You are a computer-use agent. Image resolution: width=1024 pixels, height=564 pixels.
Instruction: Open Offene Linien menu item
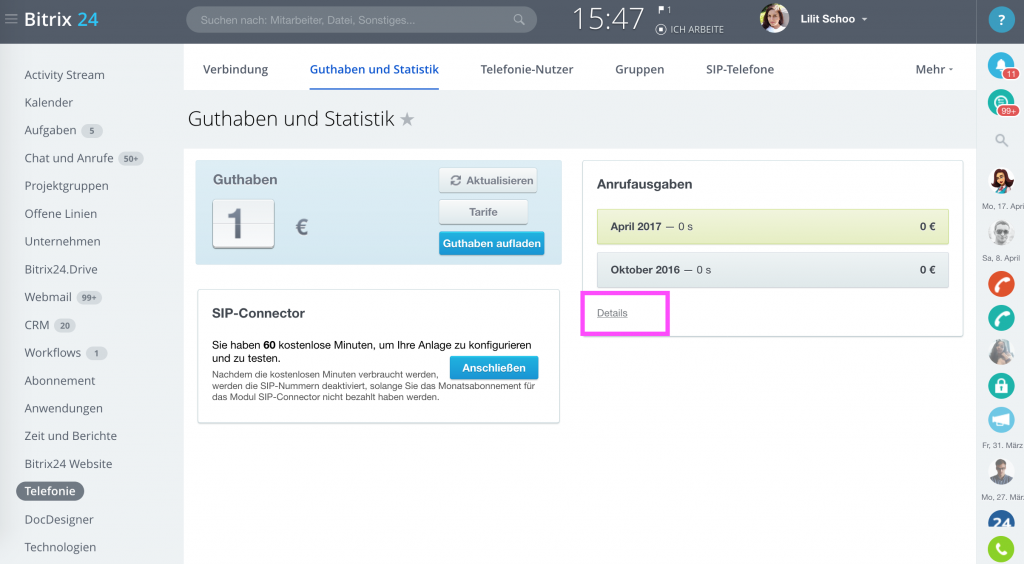pyautogui.click(x=61, y=213)
